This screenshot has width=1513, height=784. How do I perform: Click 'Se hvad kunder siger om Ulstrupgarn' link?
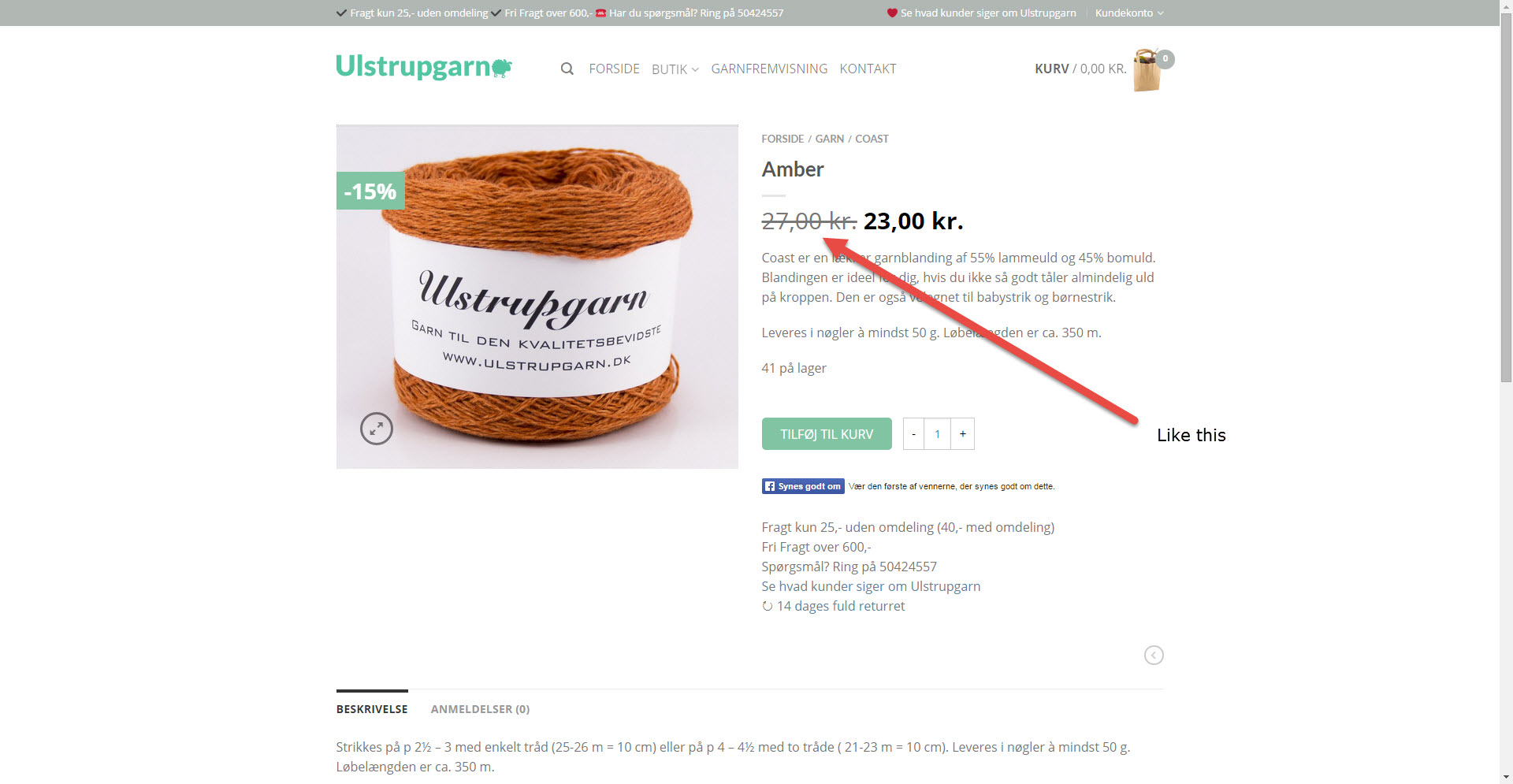pyautogui.click(x=871, y=586)
